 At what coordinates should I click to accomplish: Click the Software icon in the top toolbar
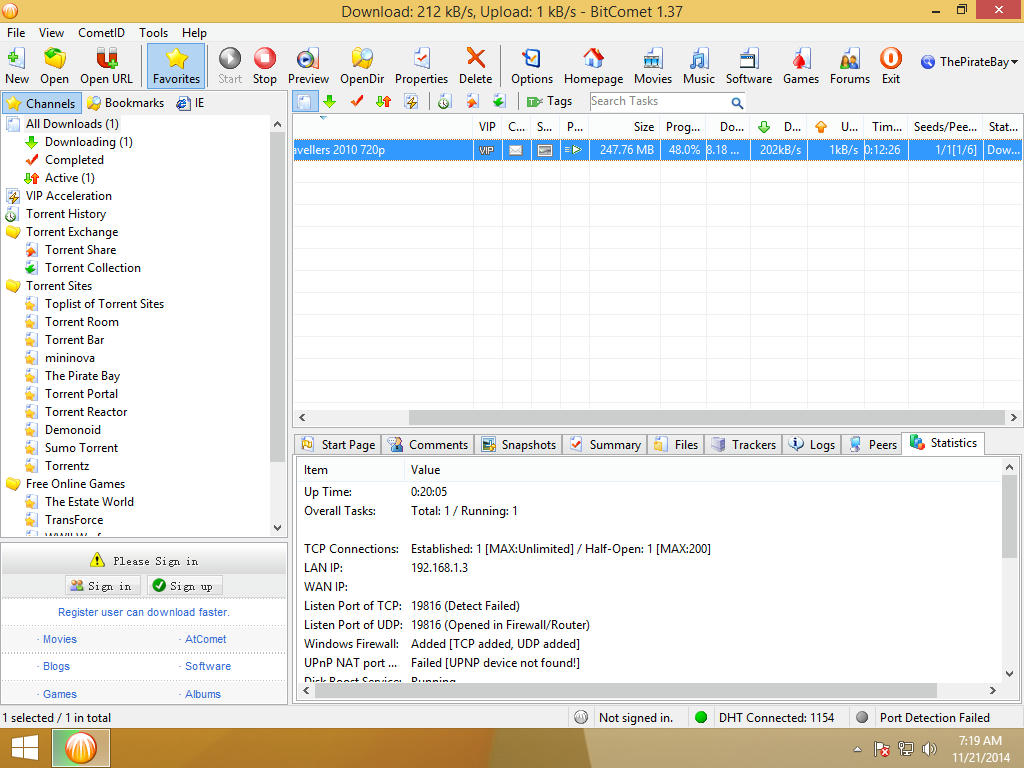[x=749, y=66]
